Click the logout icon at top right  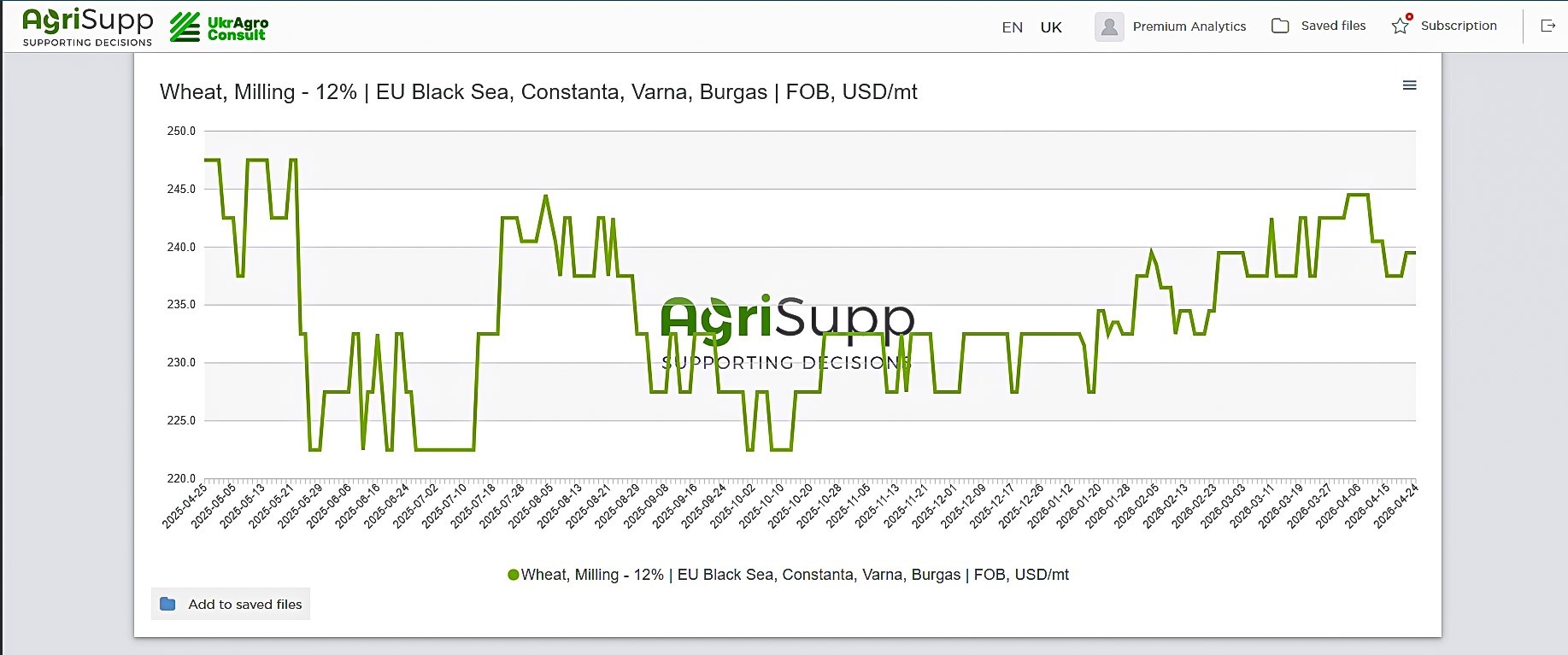point(1547,26)
